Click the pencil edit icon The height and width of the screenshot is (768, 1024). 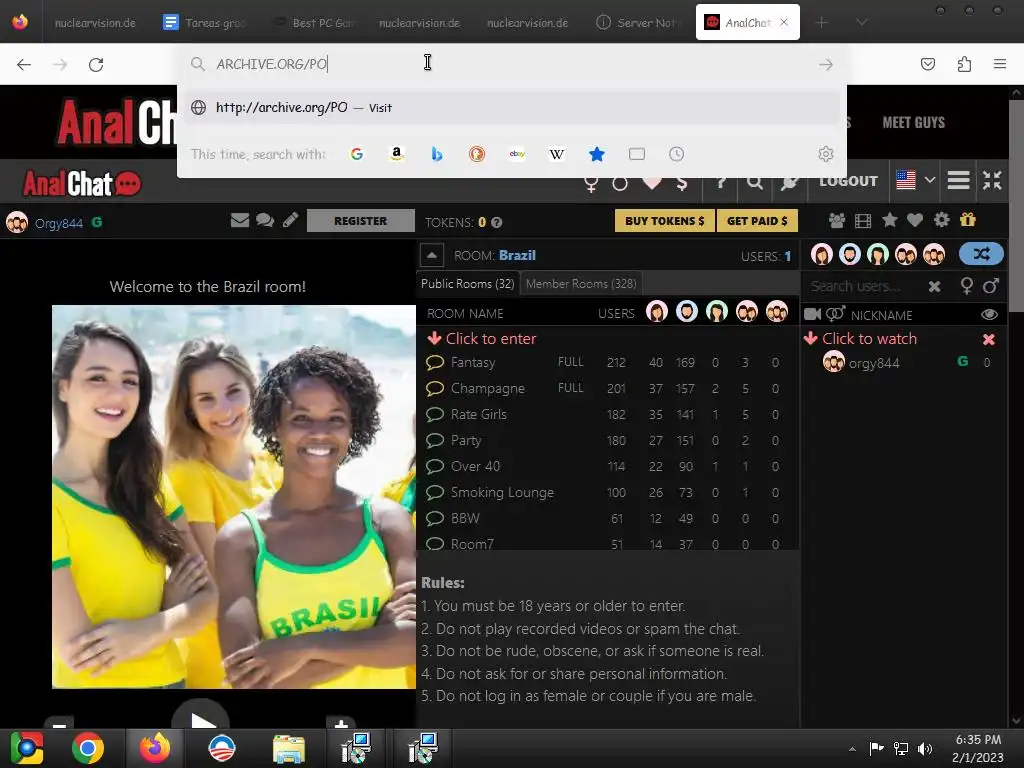tap(291, 220)
